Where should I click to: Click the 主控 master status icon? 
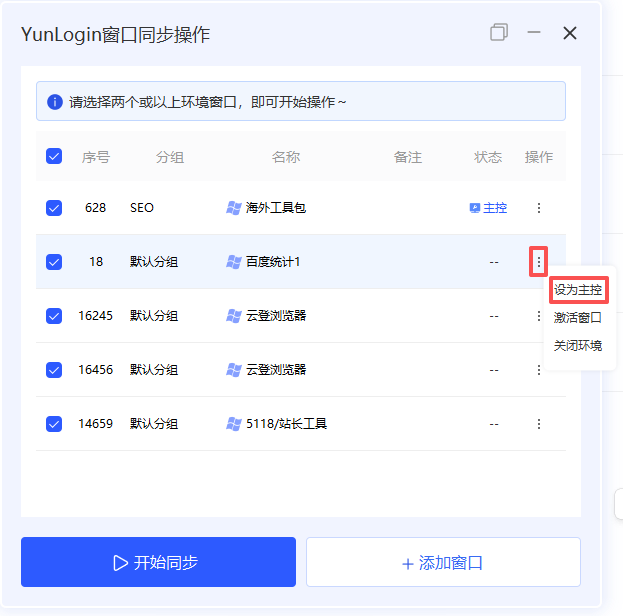(x=475, y=208)
